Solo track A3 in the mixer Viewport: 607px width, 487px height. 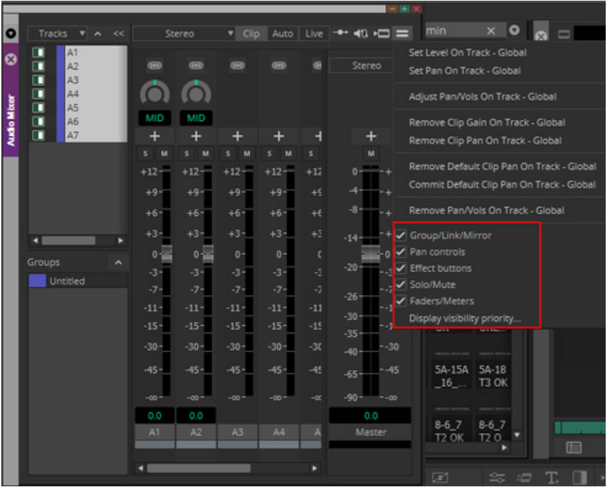pyautogui.click(x=228, y=154)
